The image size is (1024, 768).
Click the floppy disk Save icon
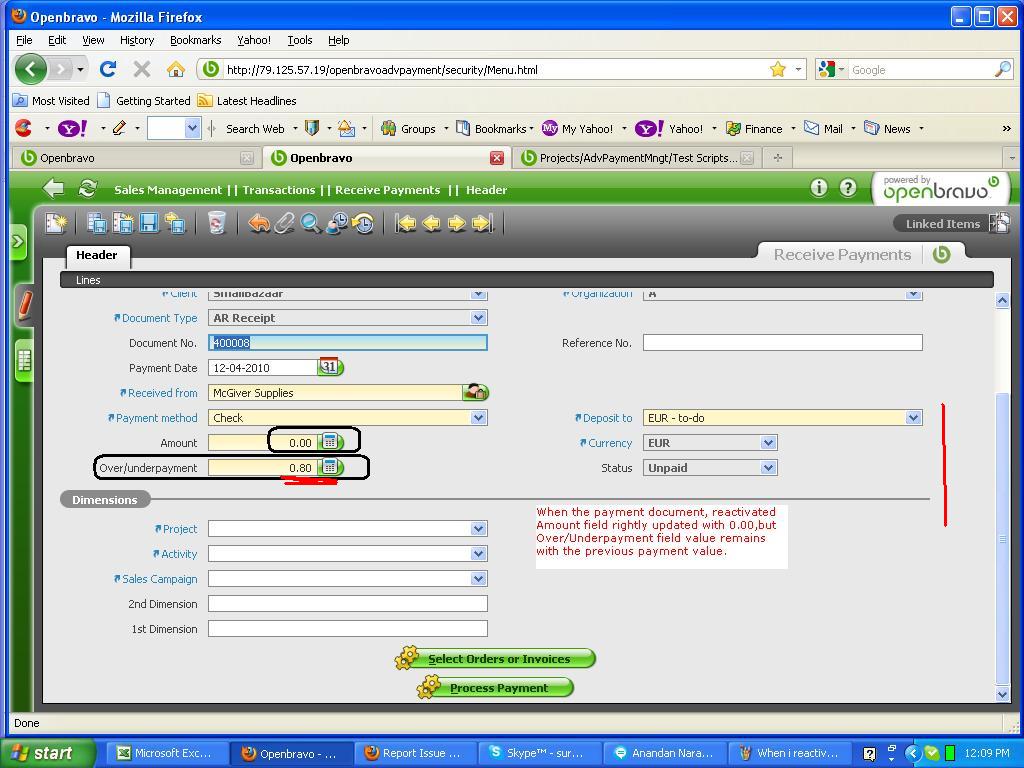tap(149, 223)
